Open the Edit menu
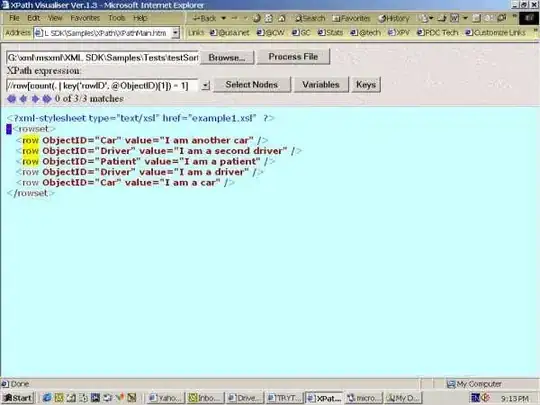Screen dimensions: 540x405 33,18
